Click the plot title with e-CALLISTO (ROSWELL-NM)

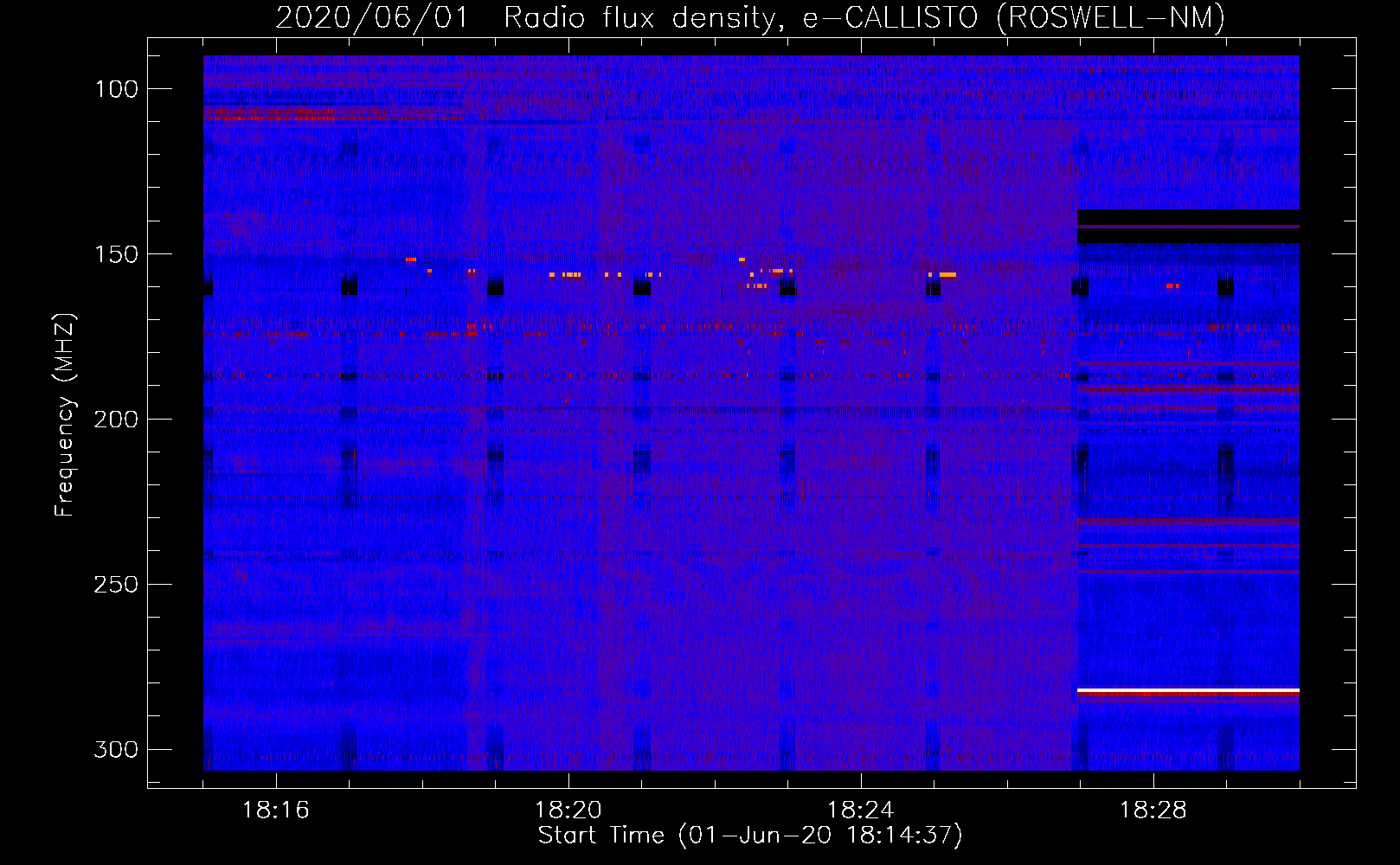[750, 17]
